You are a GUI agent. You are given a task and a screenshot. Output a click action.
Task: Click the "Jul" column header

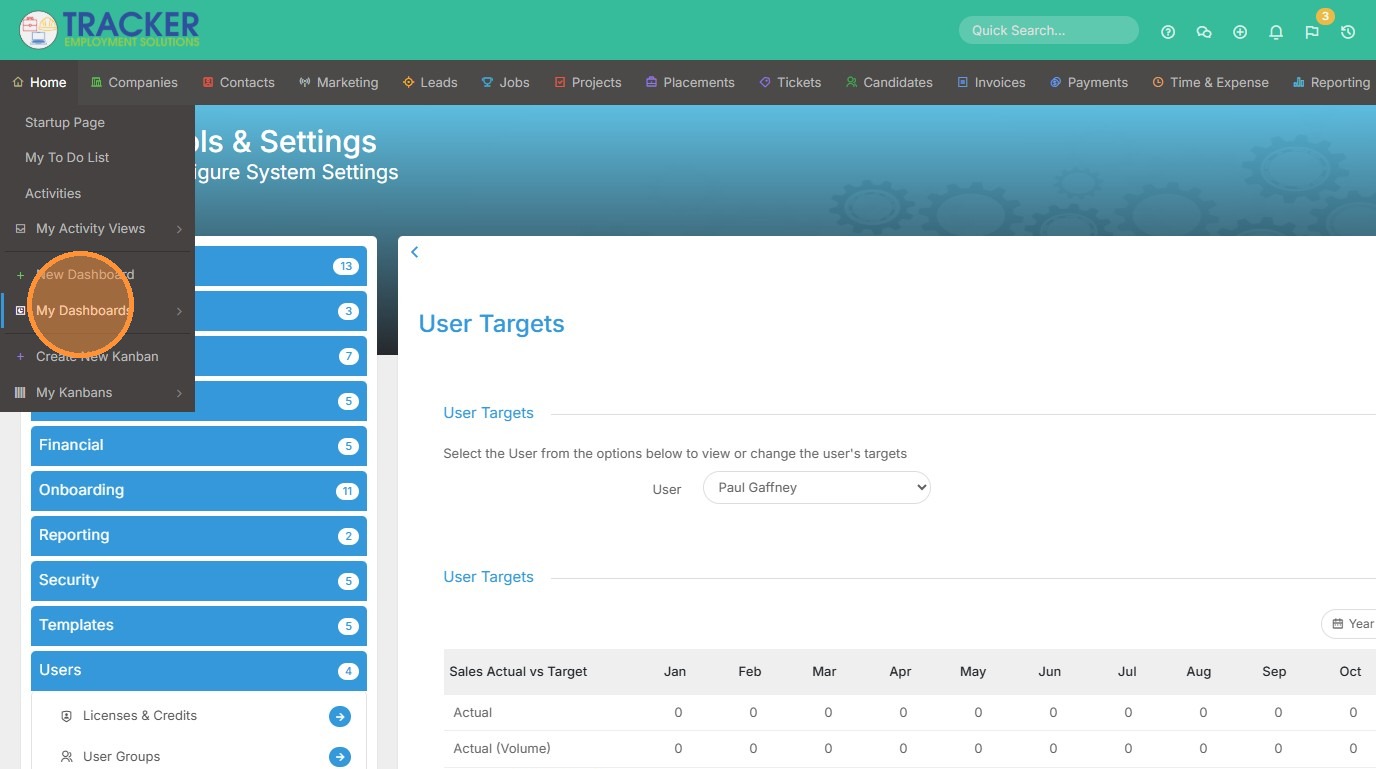[x=1127, y=672]
